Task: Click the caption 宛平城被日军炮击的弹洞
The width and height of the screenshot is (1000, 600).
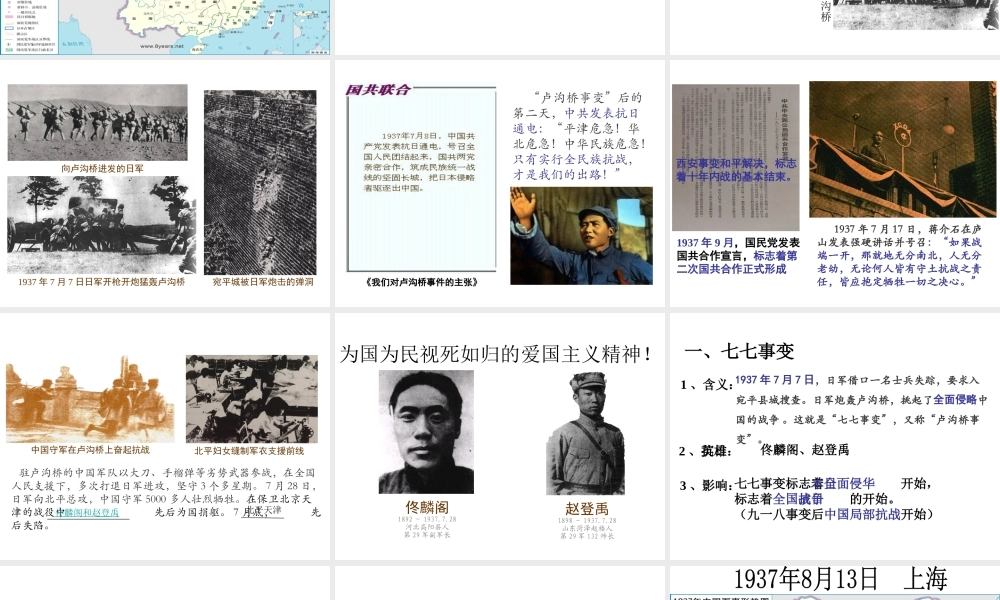Action: [x=263, y=281]
